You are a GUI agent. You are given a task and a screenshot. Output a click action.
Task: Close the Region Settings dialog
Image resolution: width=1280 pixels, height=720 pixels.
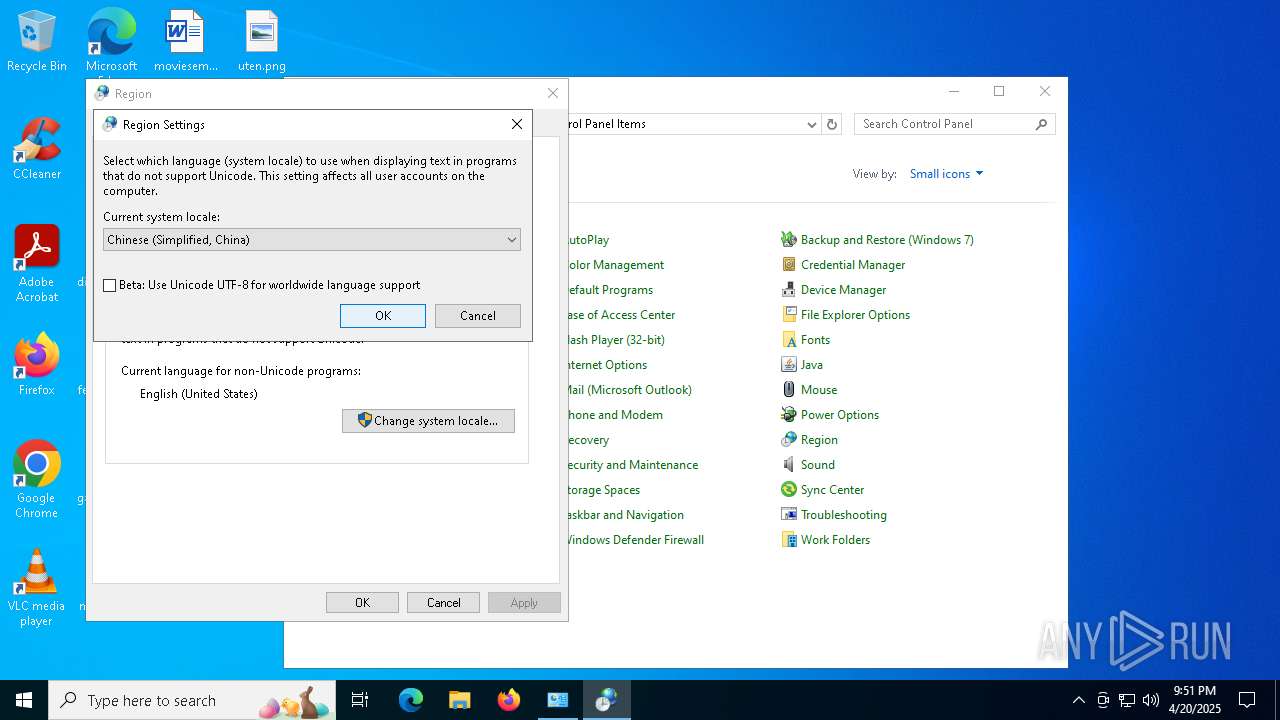(x=517, y=125)
